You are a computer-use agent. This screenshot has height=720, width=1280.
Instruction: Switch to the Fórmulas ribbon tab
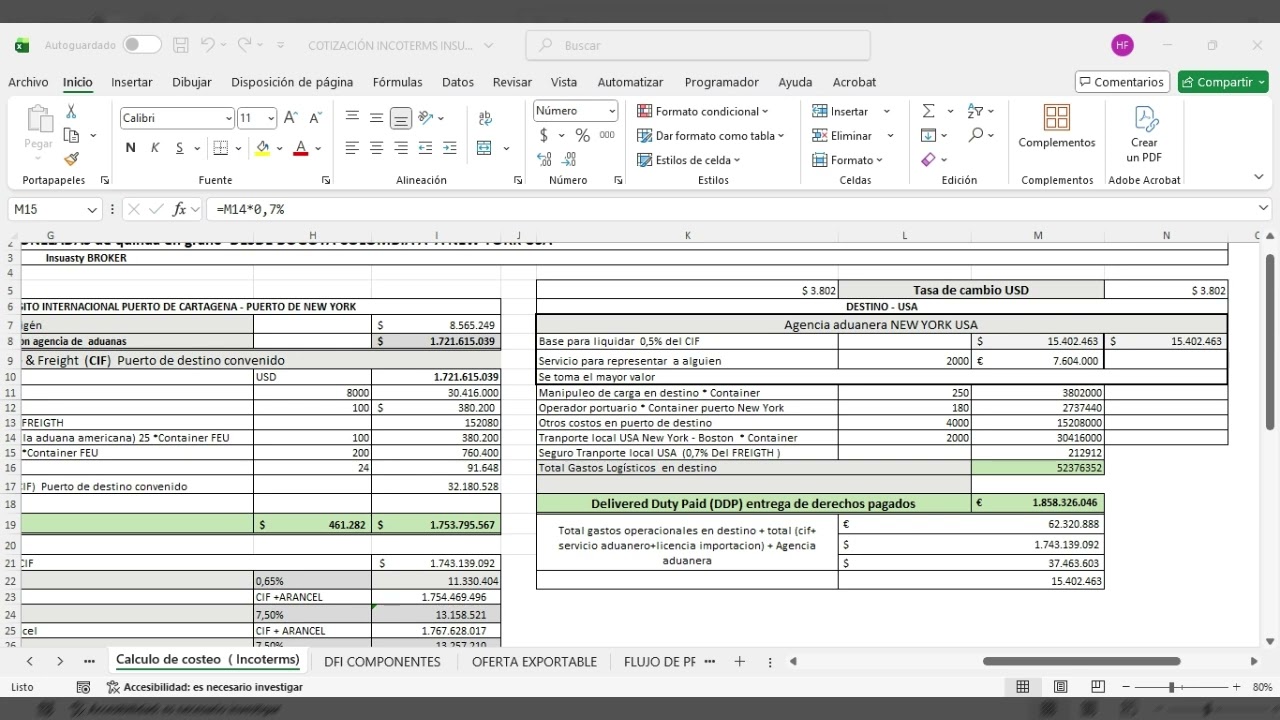point(398,82)
